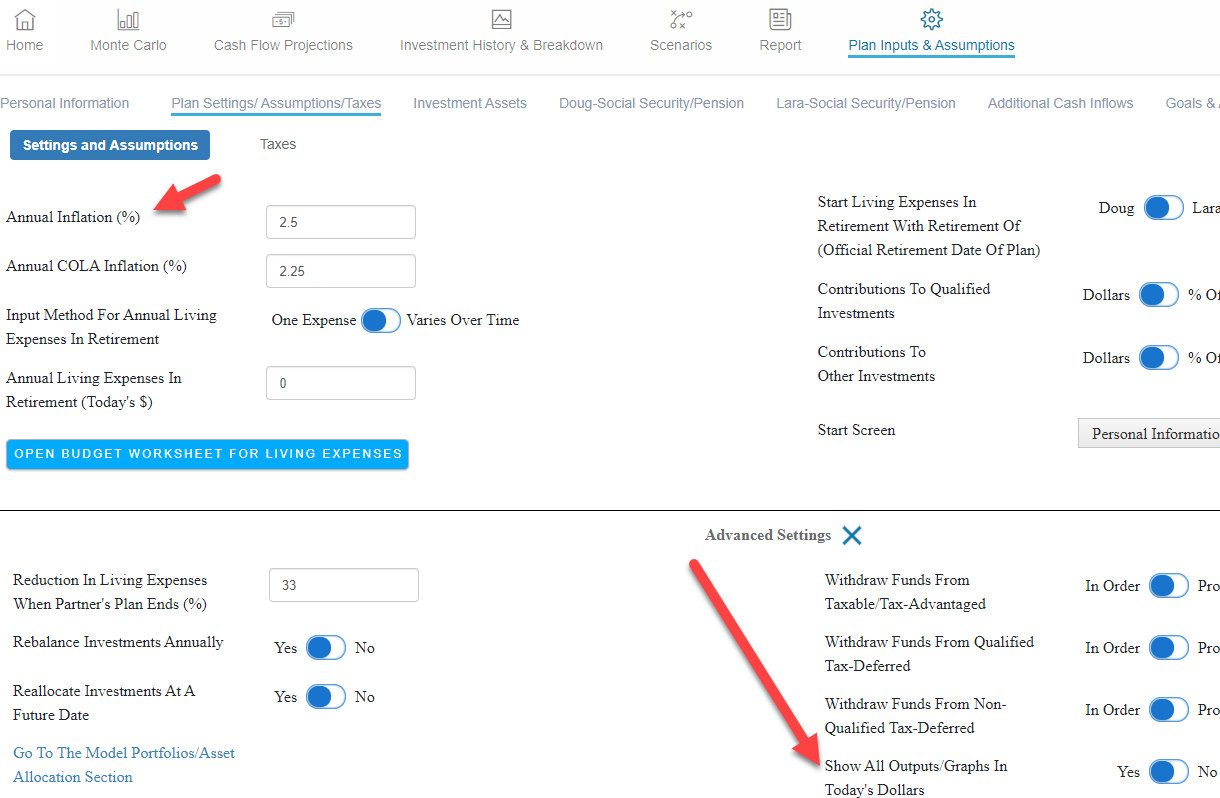Close Advanced Settings with X icon
The height and width of the screenshot is (798, 1220).
point(852,535)
